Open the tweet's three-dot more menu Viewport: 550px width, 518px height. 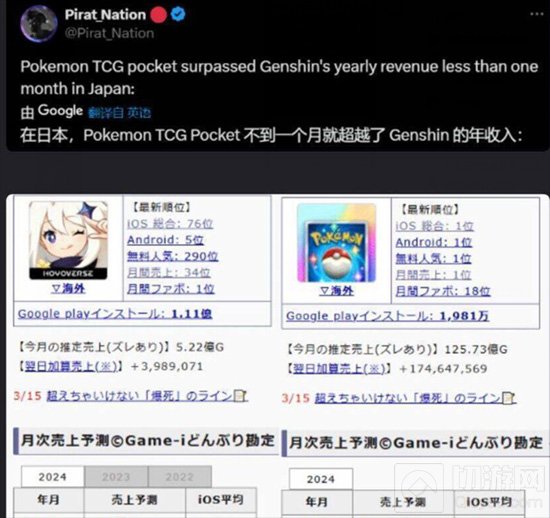point(537,14)
